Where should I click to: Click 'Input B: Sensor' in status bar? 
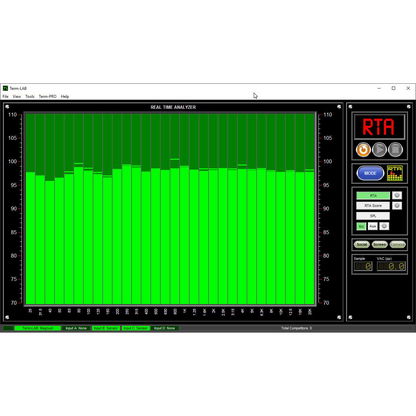tap(106, 328)
